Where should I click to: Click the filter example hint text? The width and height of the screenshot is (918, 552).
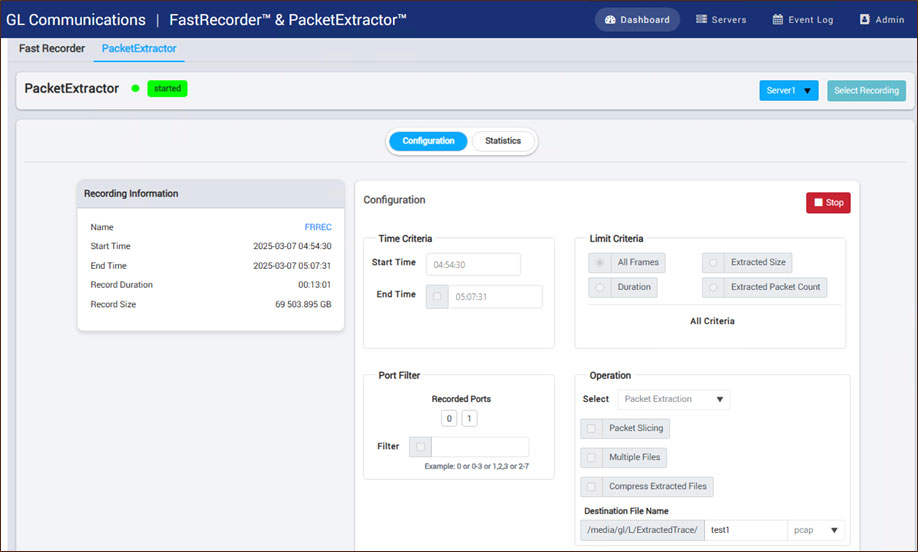pos(477,467)
